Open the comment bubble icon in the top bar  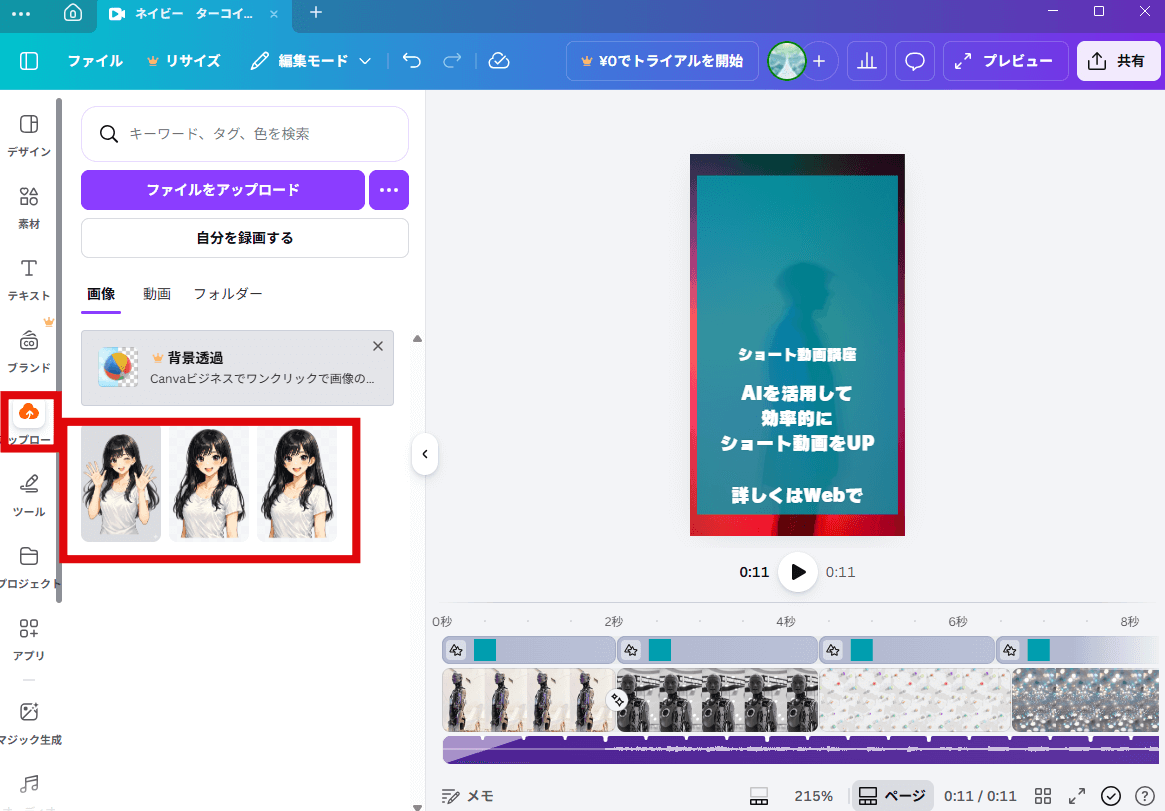coord(914,61)
